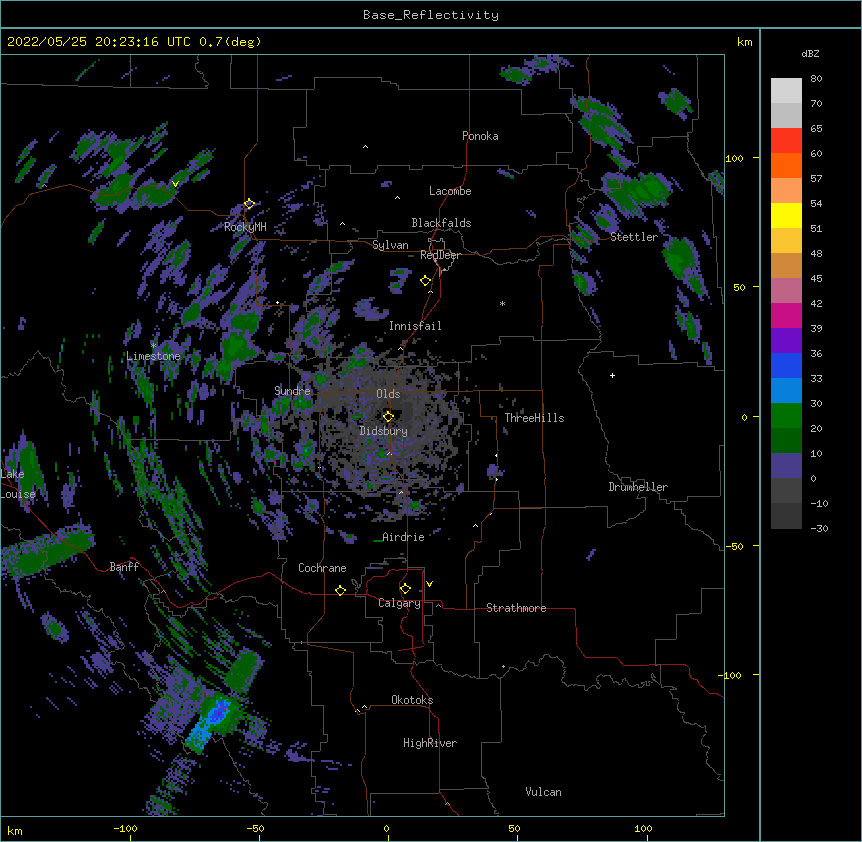Click the Stettler town label

(634, 237)
